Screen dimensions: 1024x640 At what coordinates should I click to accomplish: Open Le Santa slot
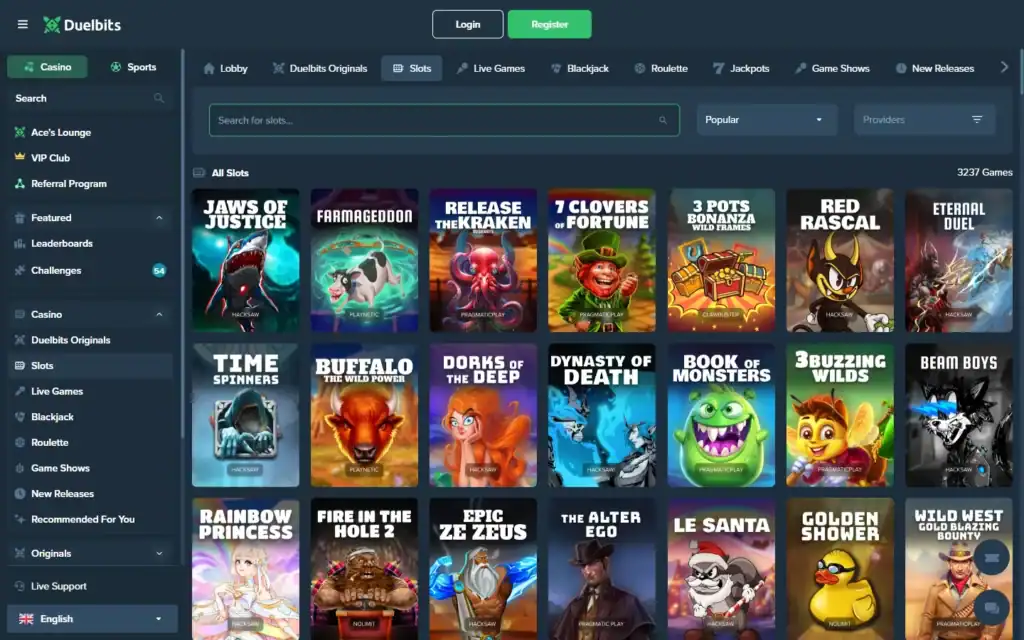point(721,569)
